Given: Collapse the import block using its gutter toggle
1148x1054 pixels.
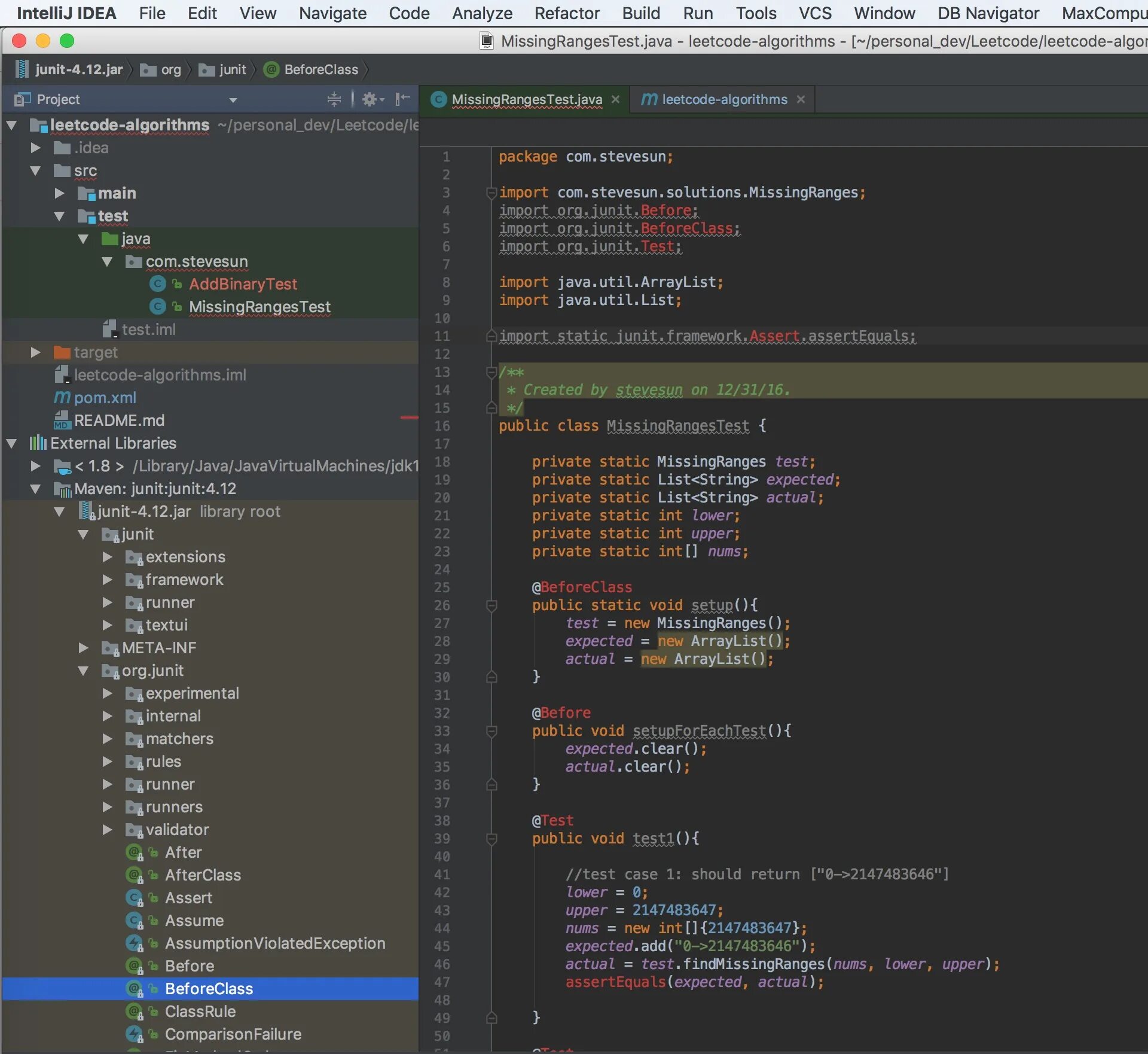Looking at the screenshot, I should tap(491, 193).
